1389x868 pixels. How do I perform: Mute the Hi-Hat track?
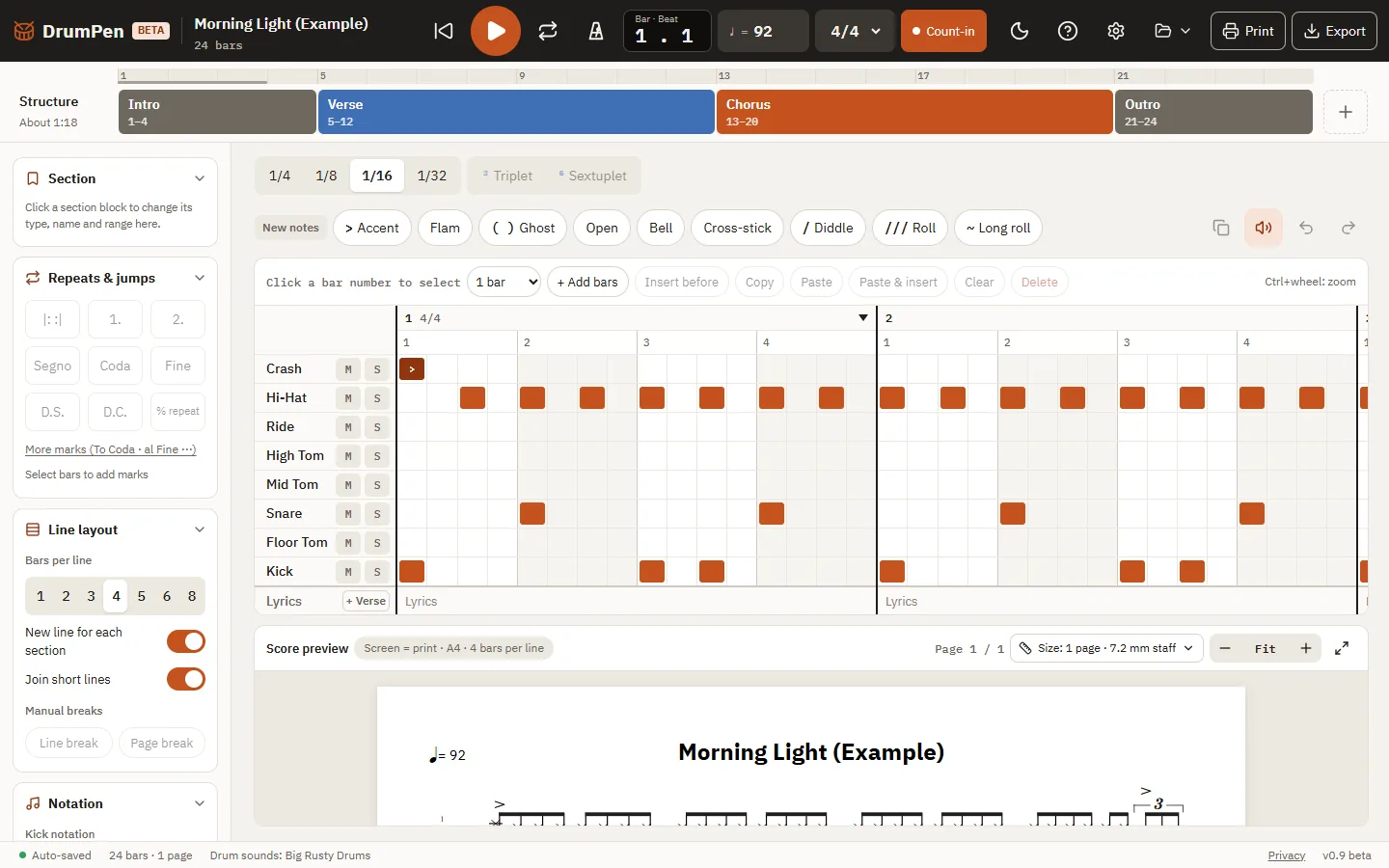coord(348,398)
